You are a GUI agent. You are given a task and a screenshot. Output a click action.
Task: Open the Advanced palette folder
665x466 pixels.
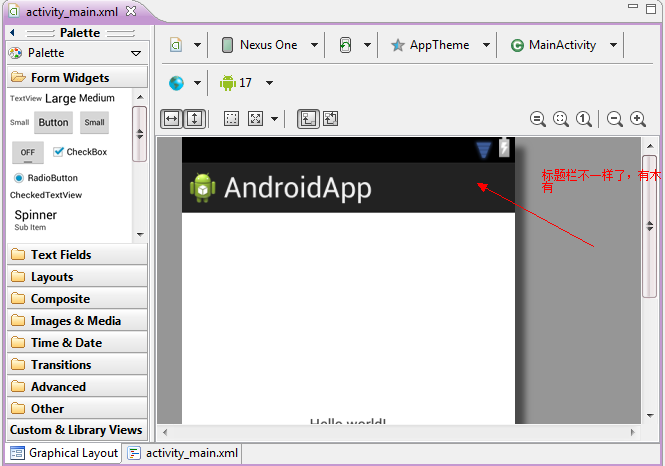pyautogui.click(x=78, y=387)
